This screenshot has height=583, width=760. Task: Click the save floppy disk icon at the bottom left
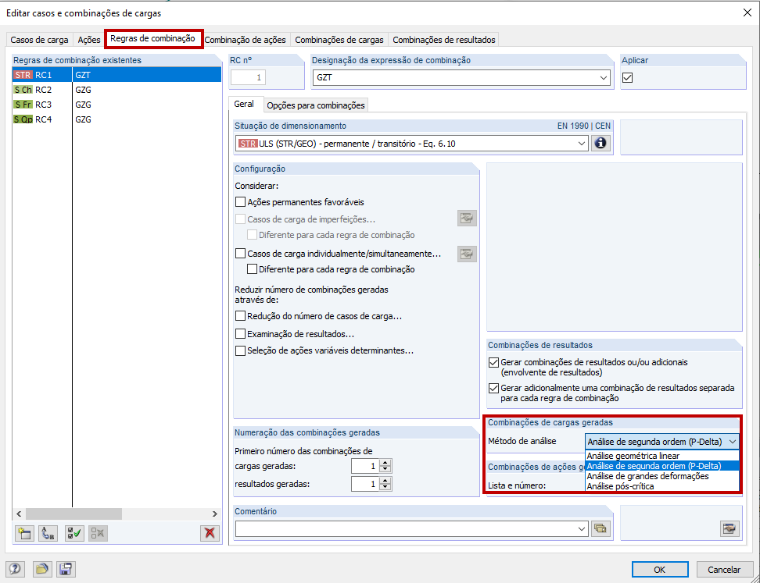[65, 569]
